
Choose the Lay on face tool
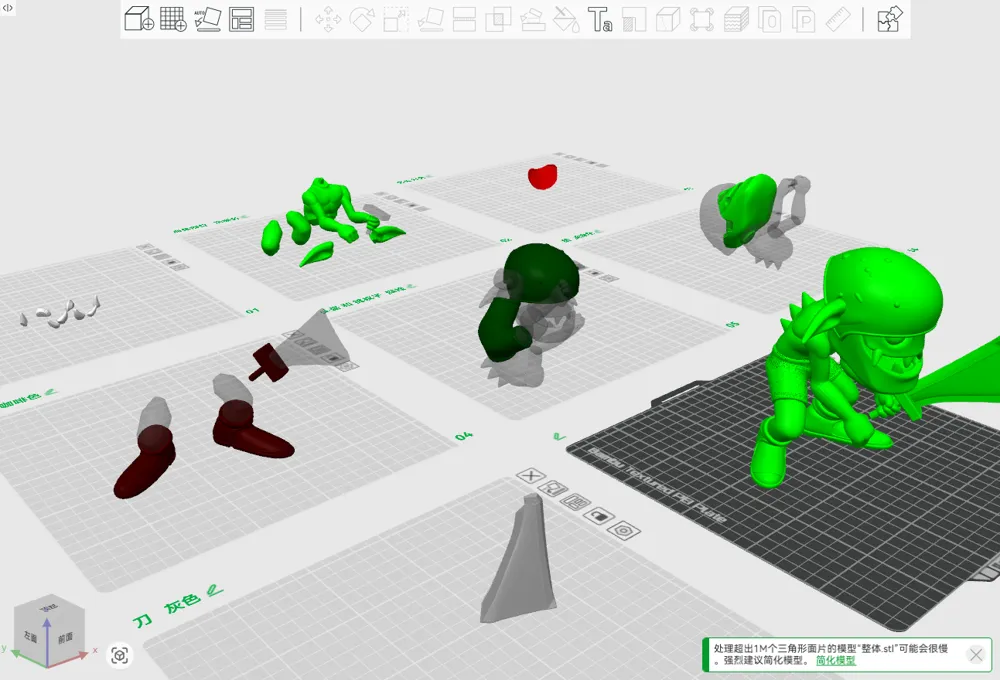[430, 19]
